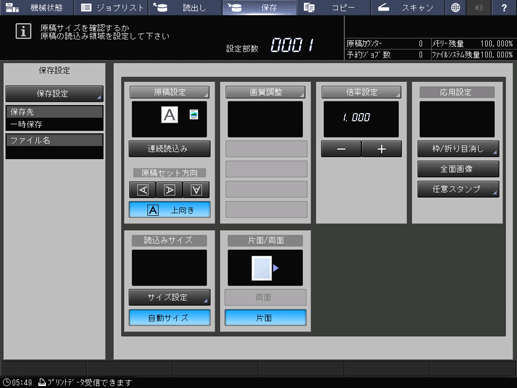Expand the 原稿設定 original settings button
The height and width of the screenshot is (388, 517).
[169, 92]
